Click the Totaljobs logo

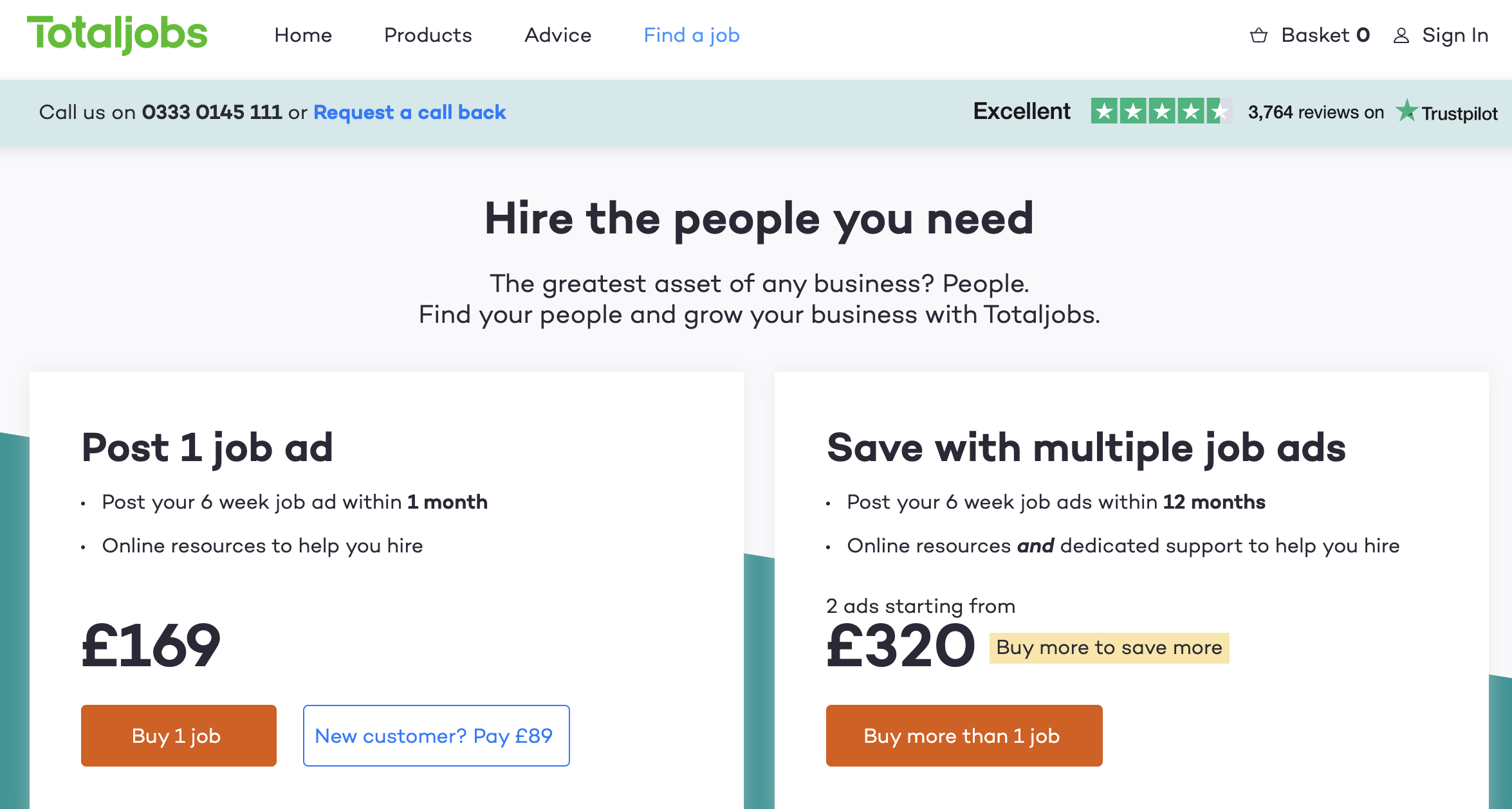[117, 35]
